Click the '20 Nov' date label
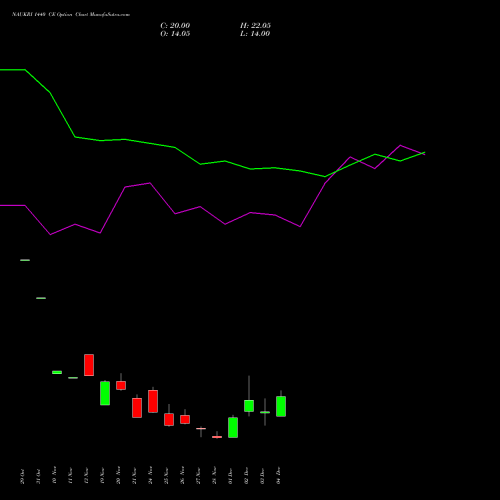The image size is (500, 500). tap(118, 475)
